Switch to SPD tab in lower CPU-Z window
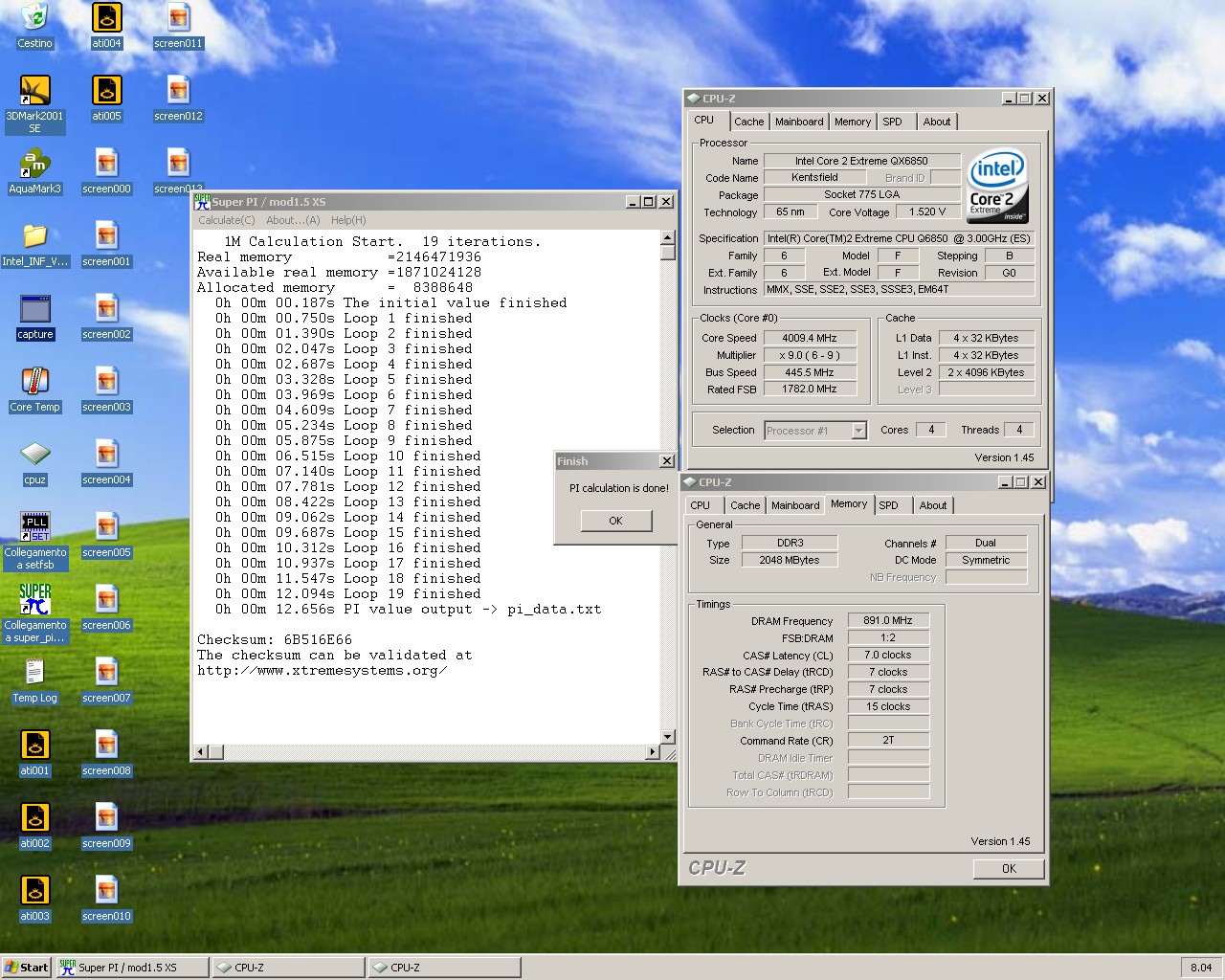 [x=888, y=505]
